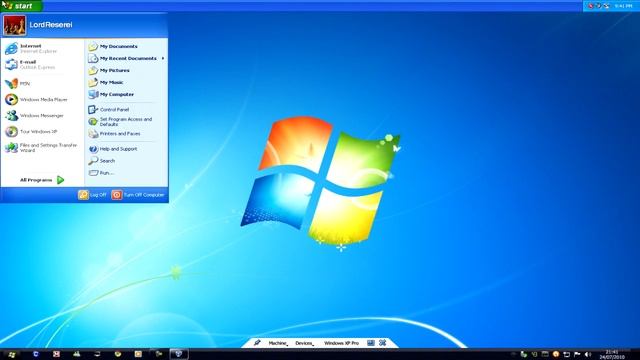
Task: Click the close icon on VM toolbar
Action: (382, 343)
